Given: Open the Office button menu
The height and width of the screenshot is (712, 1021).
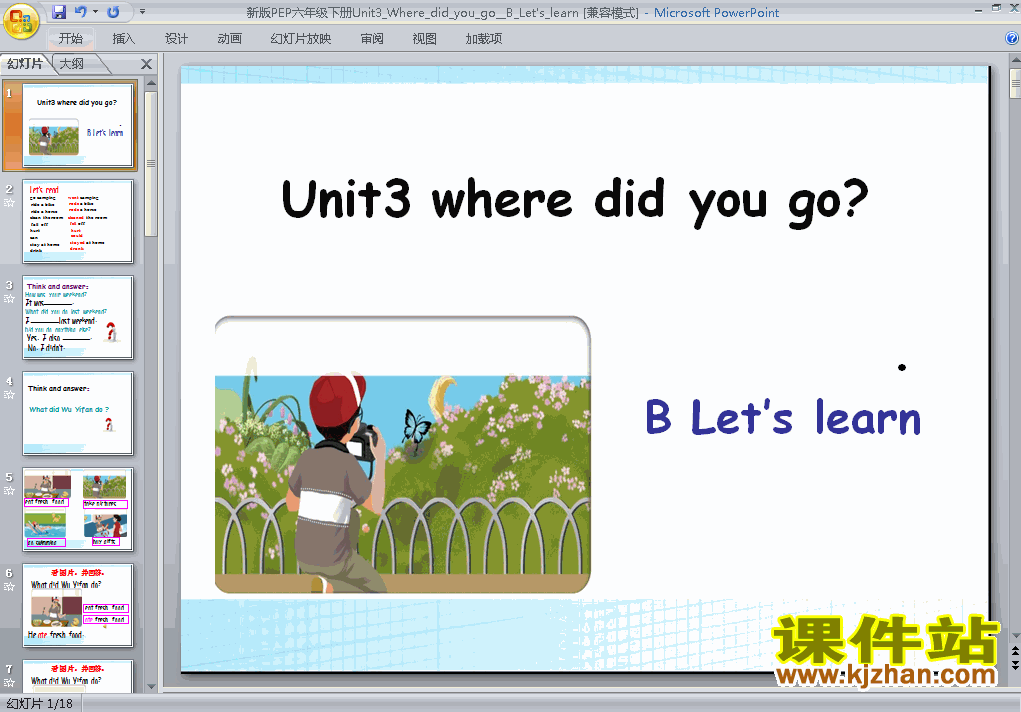Looking at the screenshot, I should 20,21.
